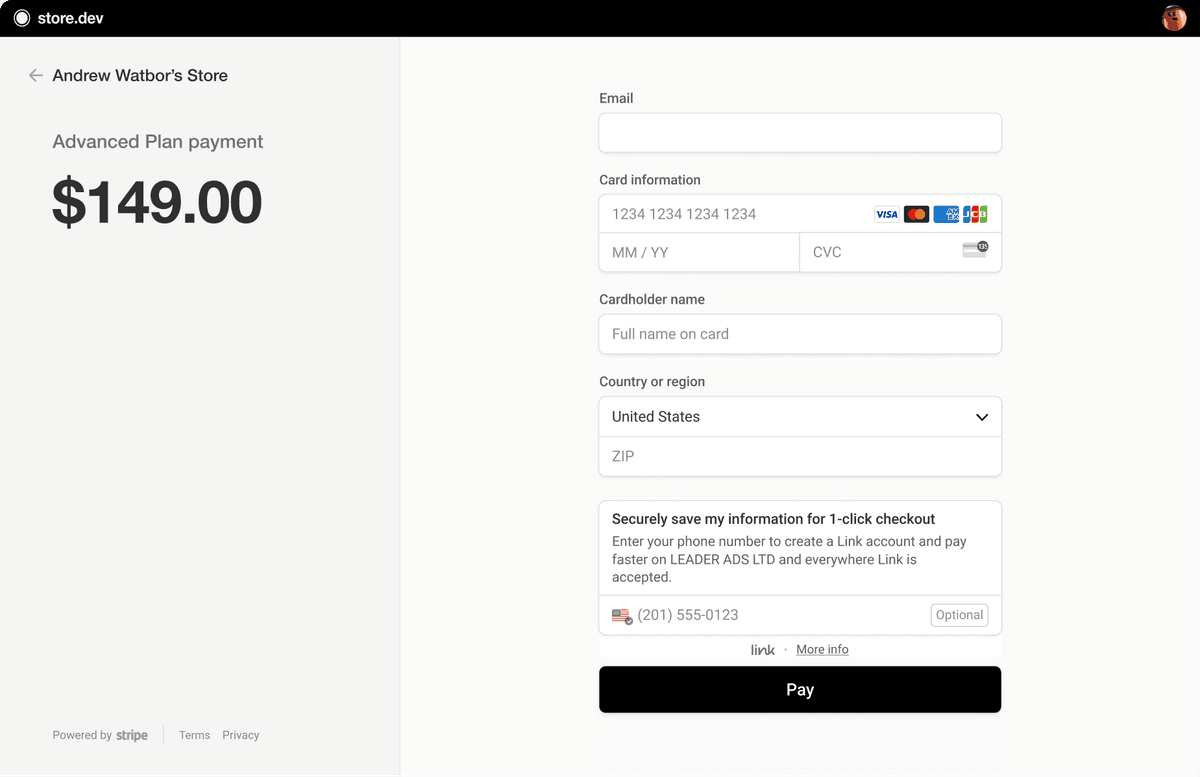The image size is (1200, 777).
Task: Click the Link logo below the phone field
Action: coord(763,650)
